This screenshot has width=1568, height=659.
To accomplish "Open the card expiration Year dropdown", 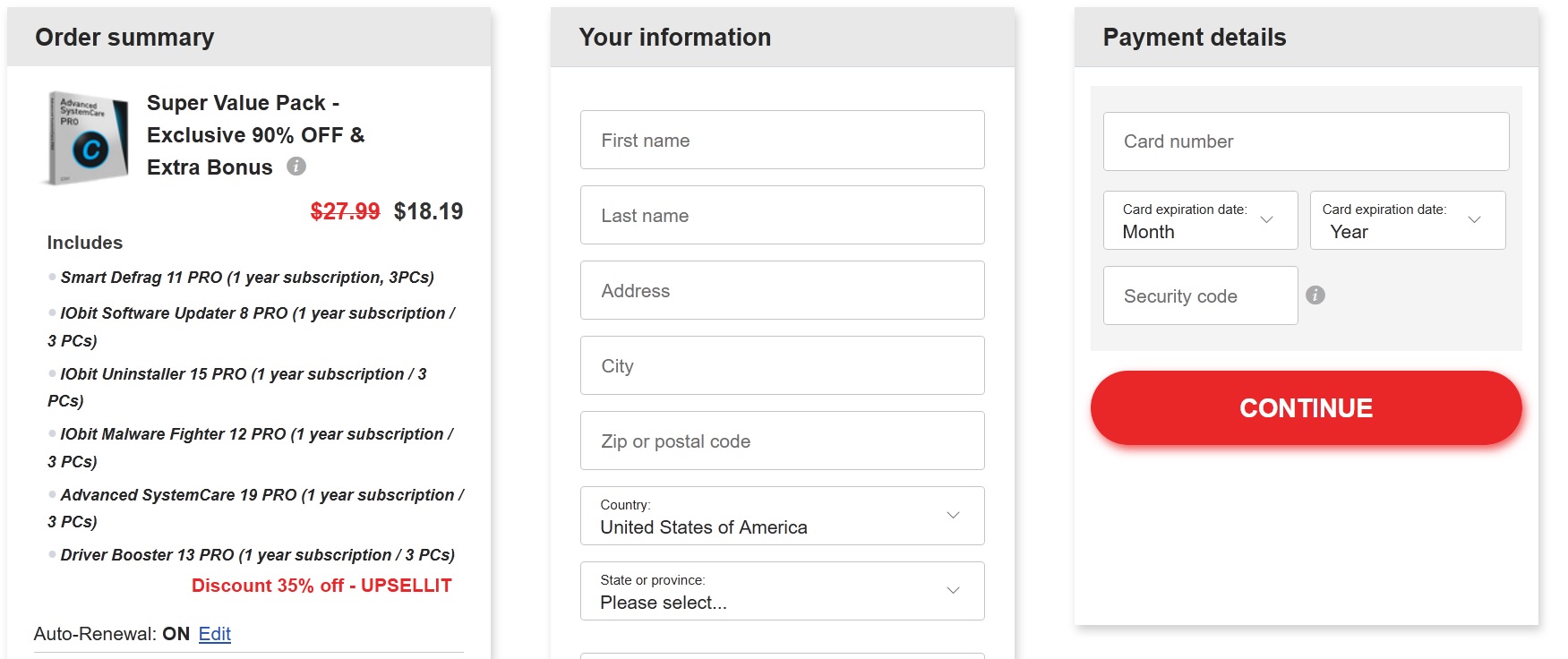I will (x=1406, y=220).
